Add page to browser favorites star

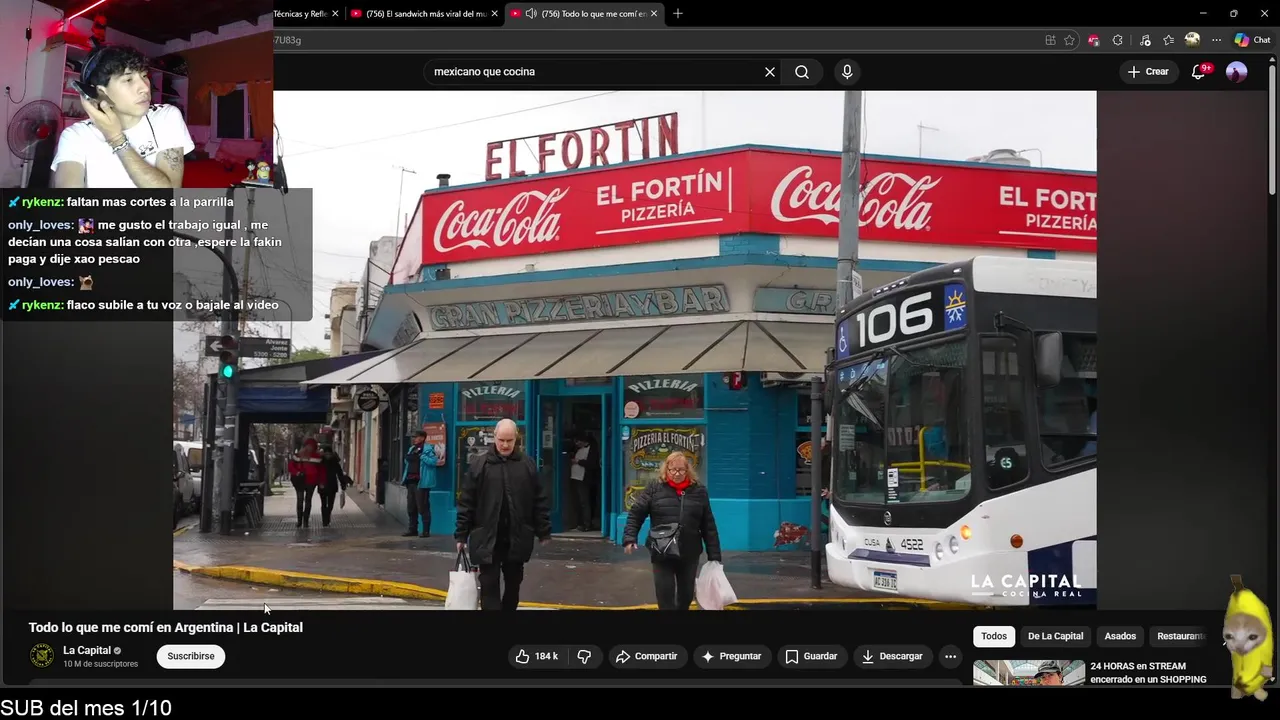(1070, 40)
